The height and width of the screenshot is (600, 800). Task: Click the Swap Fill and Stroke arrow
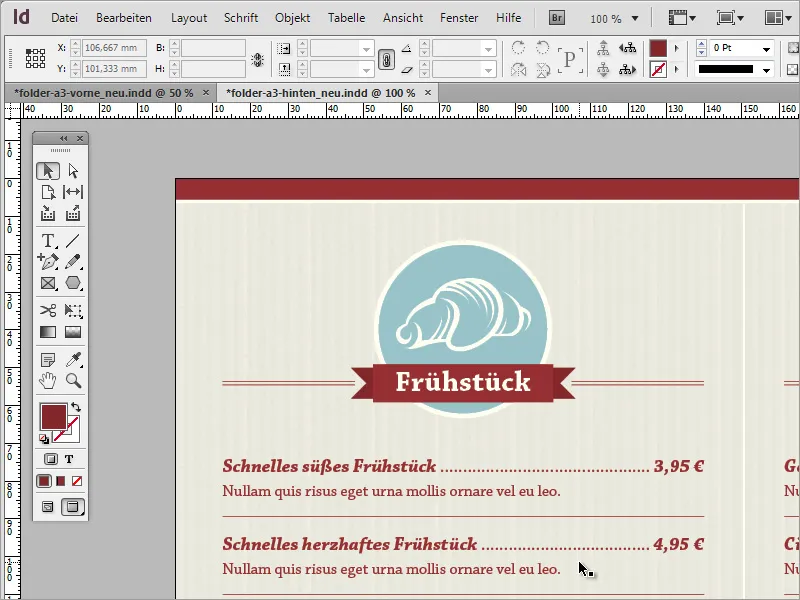click(76, 407)
